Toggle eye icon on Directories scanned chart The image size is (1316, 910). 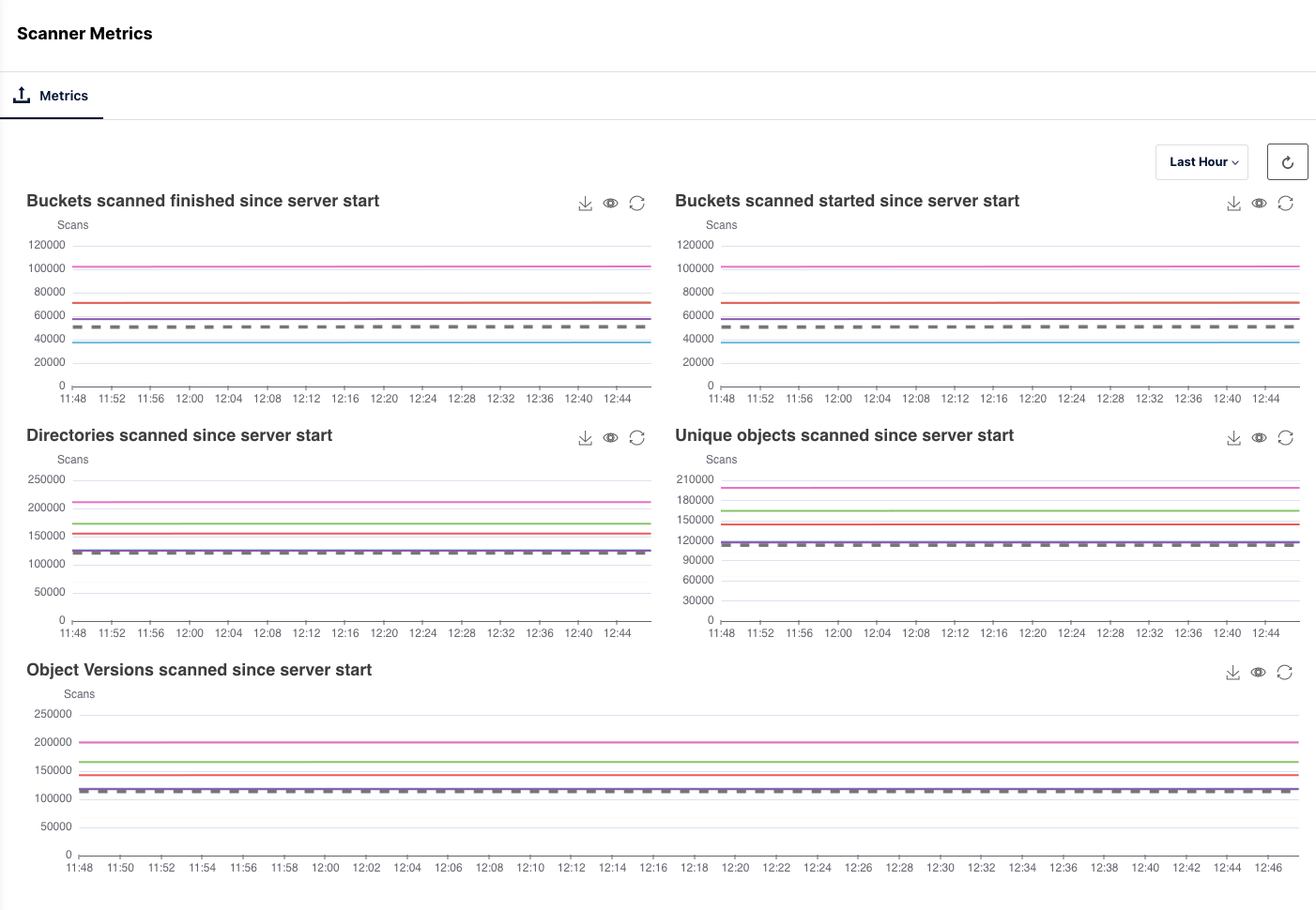click(610, 438)
